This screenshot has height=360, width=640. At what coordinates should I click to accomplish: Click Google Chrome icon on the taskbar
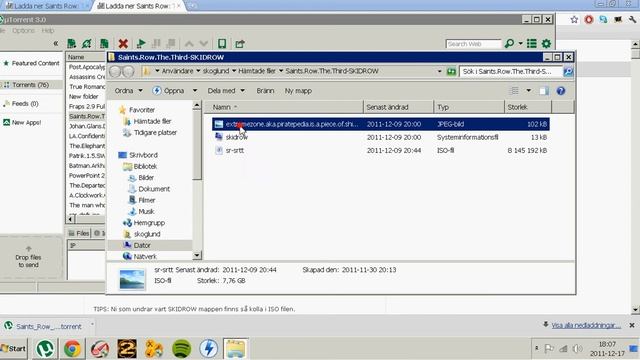pos(72,349)
